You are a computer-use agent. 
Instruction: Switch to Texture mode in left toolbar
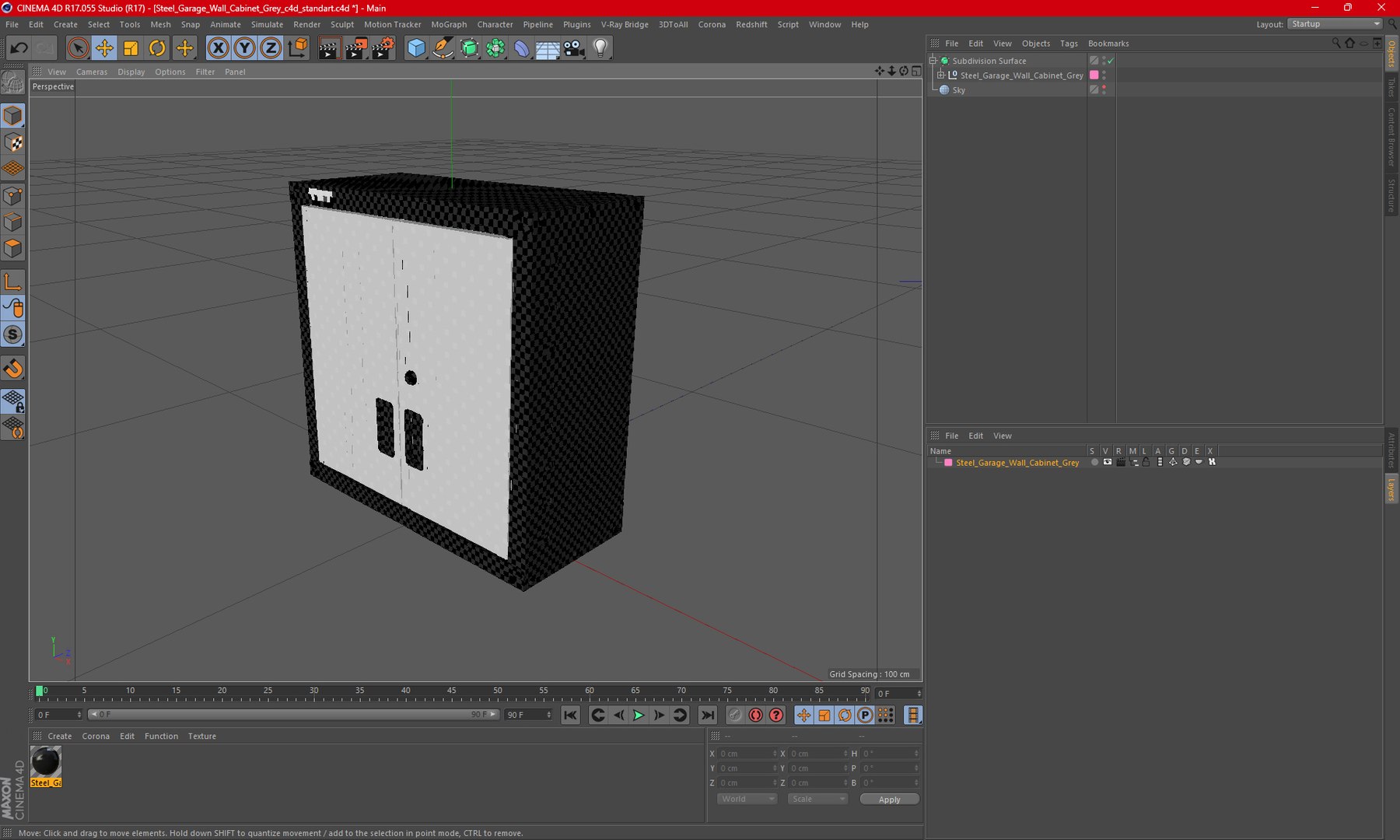click(13, 142)
